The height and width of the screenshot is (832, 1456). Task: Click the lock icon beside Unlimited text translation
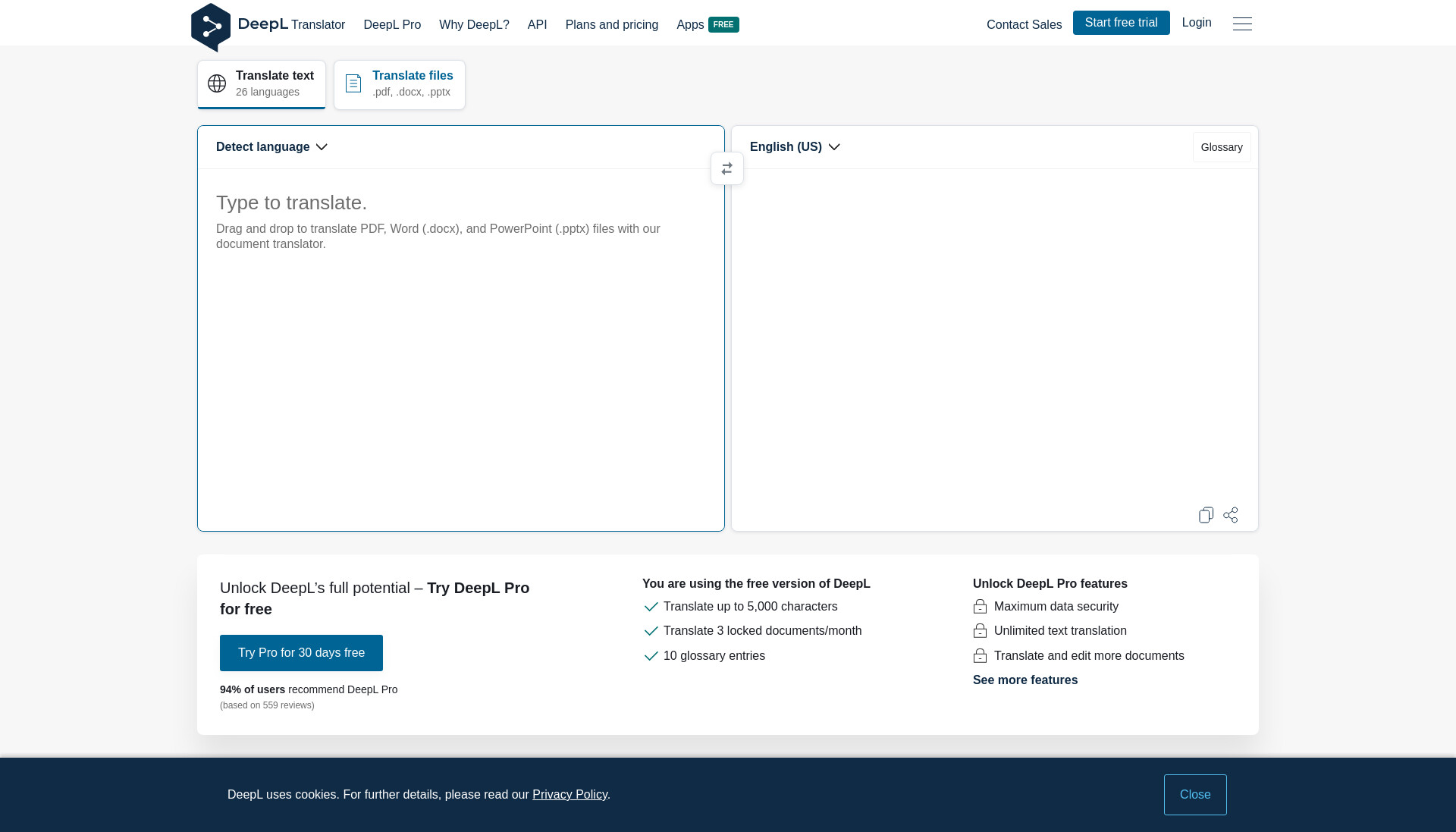tap(980, 631)
